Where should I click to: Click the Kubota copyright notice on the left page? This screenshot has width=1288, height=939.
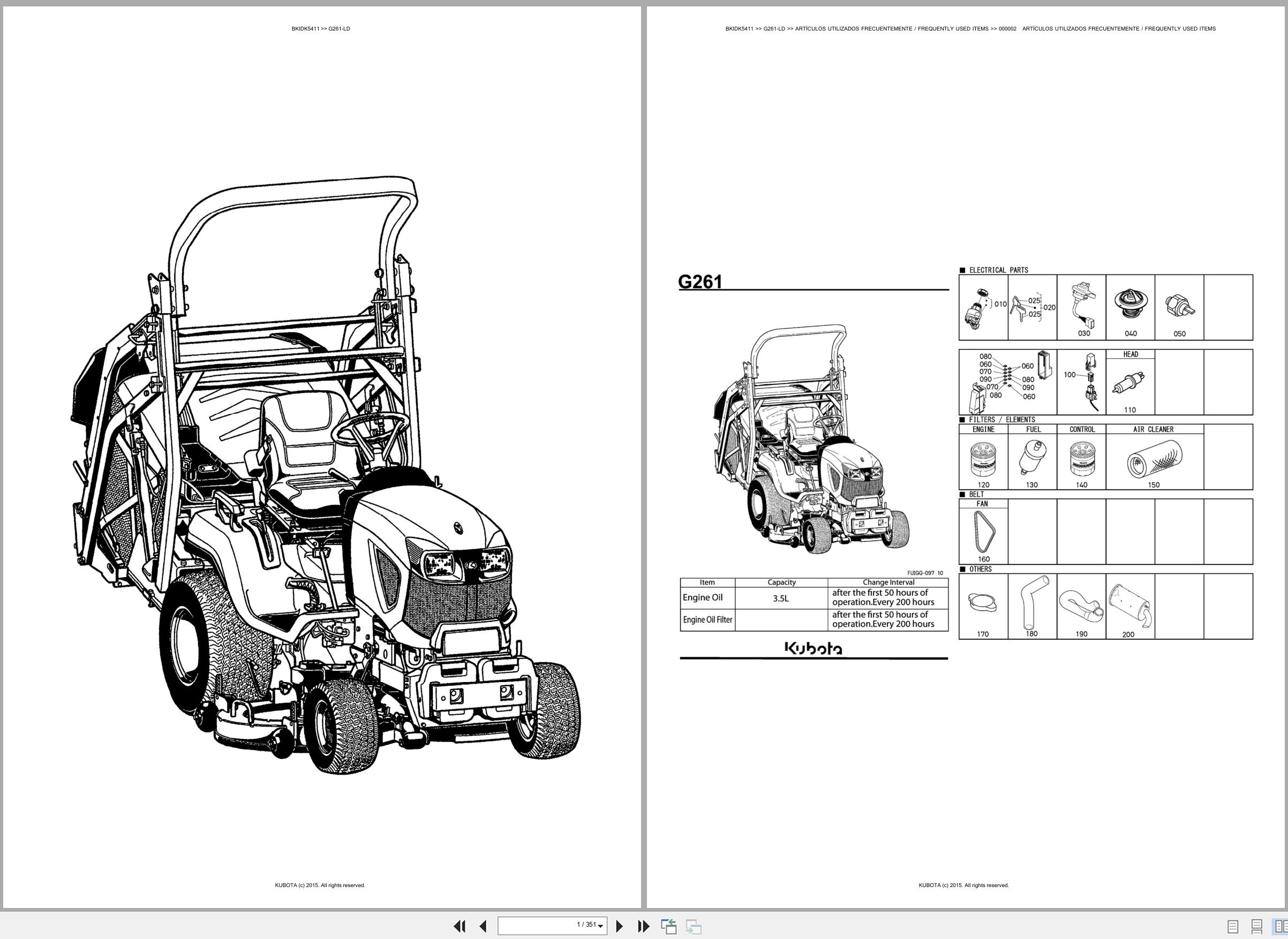tap(320, 885)
